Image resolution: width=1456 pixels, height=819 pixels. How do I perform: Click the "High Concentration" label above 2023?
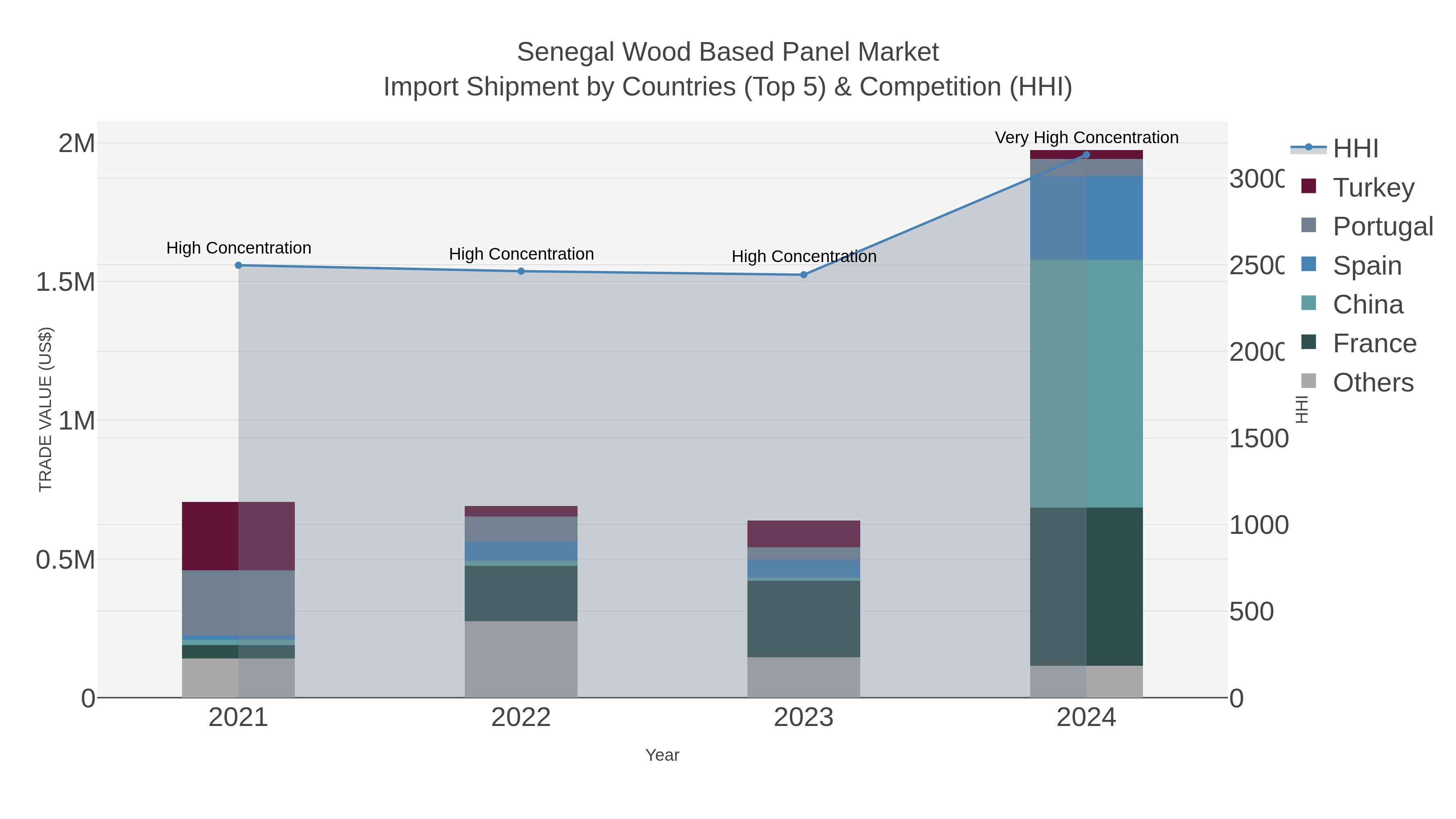click(x=804, y=256)
